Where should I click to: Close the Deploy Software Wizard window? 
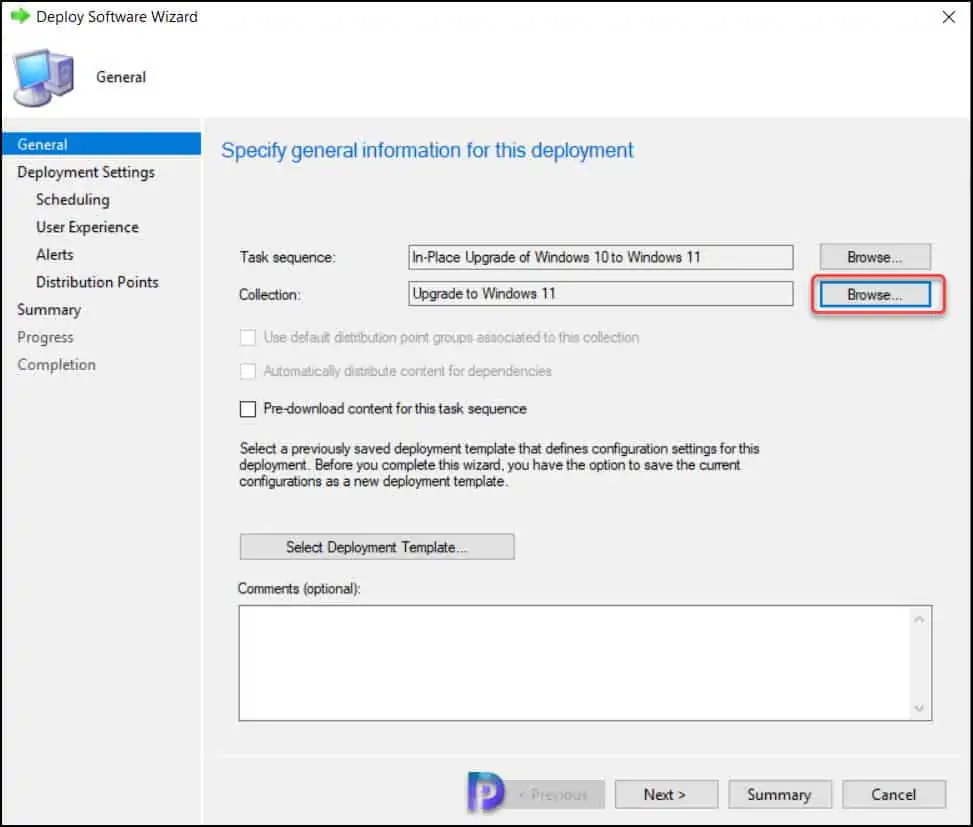coord(948,17)
